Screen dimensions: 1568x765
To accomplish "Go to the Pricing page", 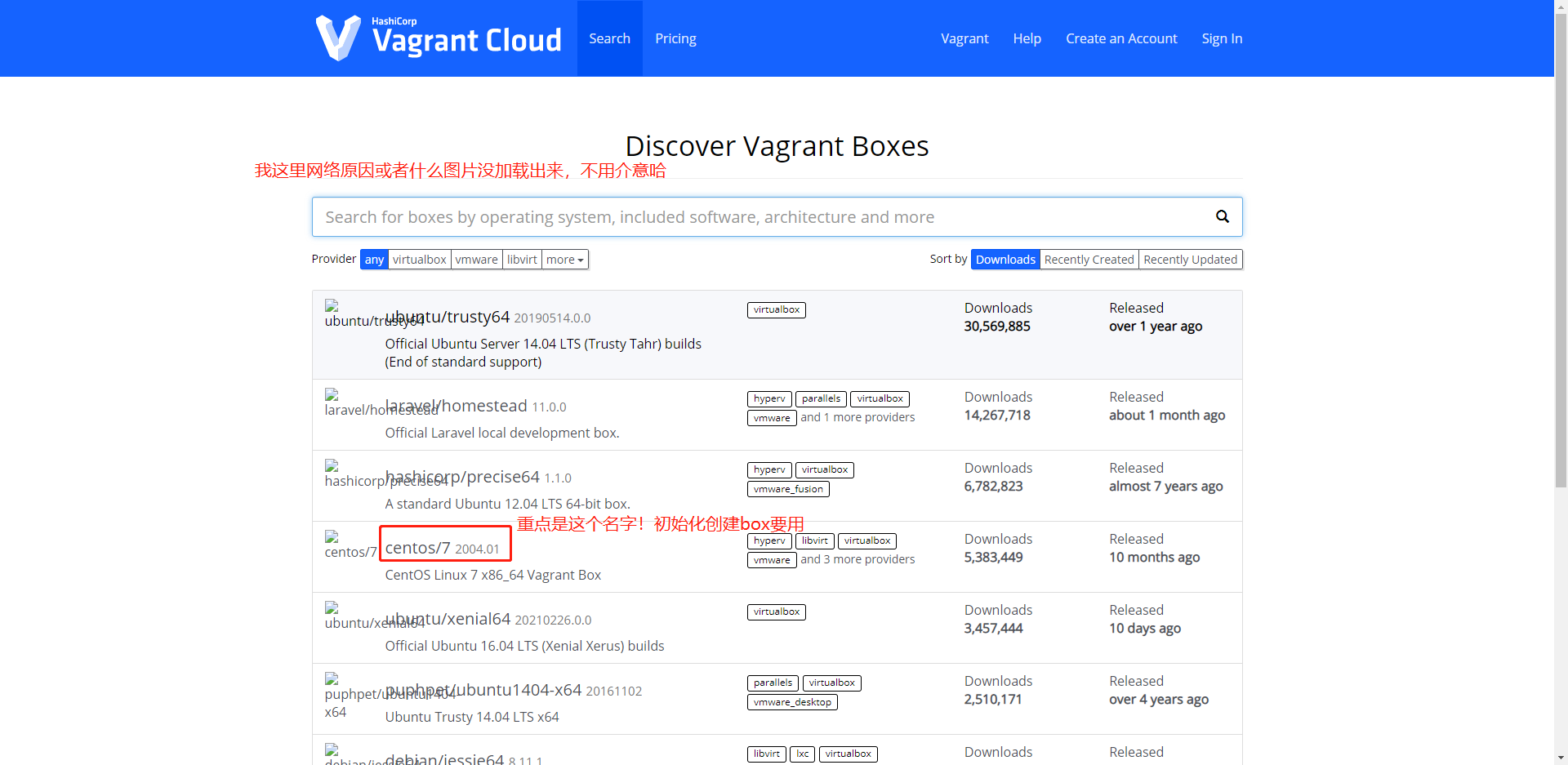I will 675,38.
